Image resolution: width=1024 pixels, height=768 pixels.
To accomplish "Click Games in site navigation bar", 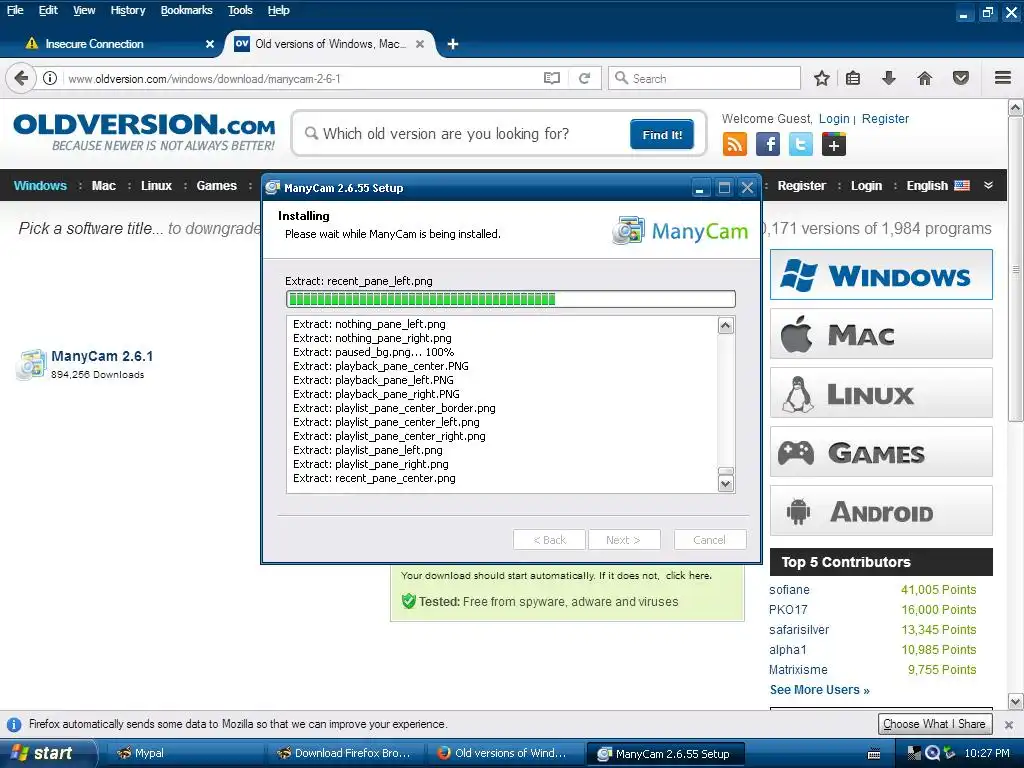I will coord(217,185).
